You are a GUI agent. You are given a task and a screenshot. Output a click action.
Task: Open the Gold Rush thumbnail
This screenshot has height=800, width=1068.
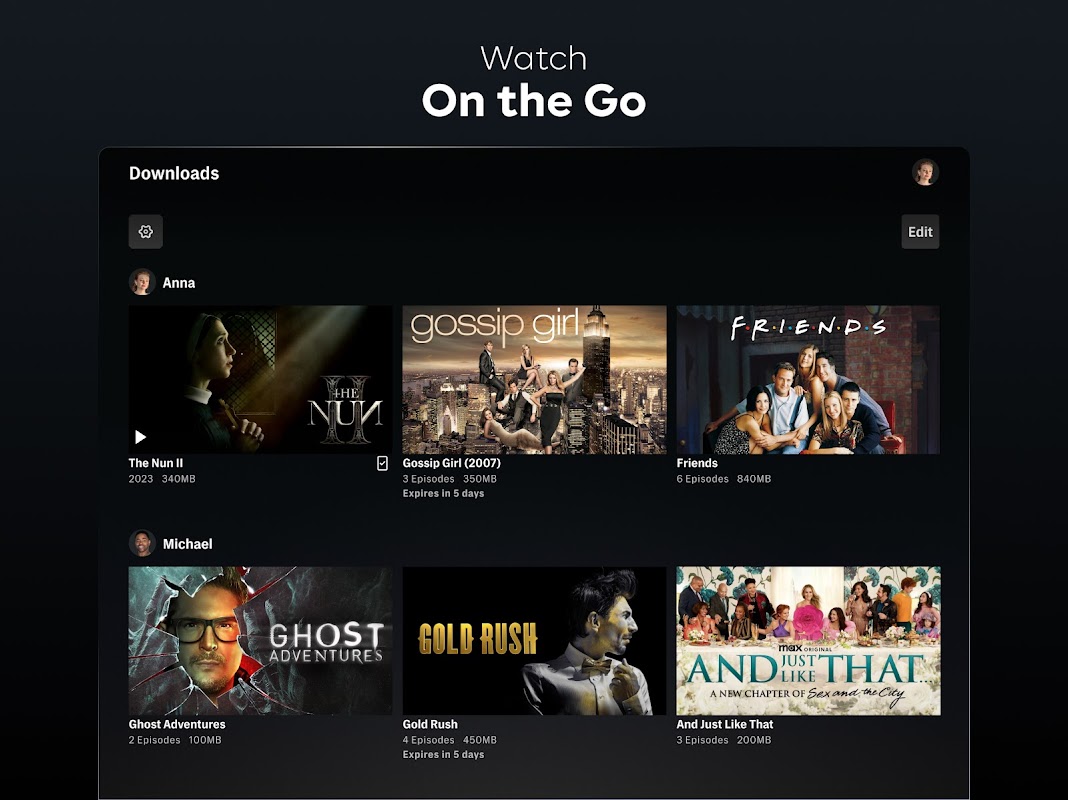click(534, 641)
